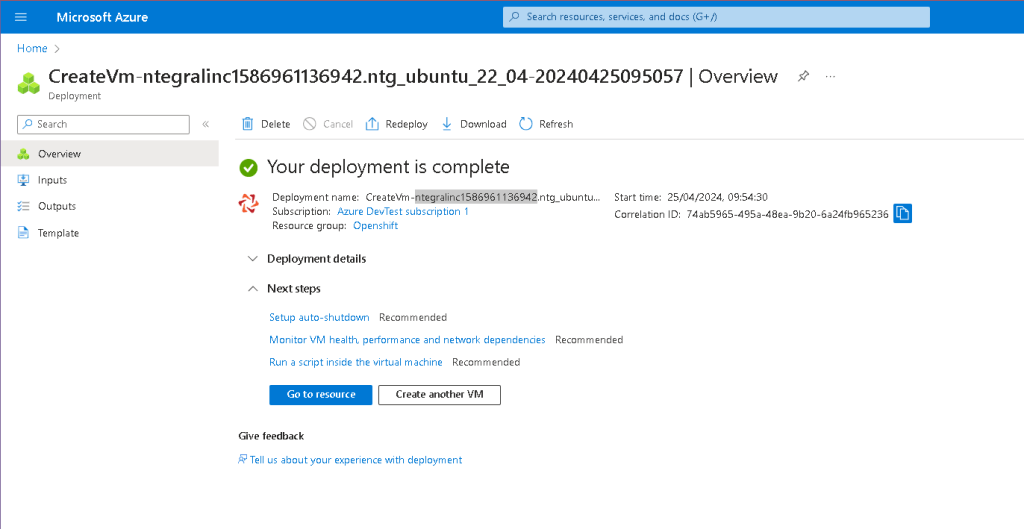Select the Correlation ID value text
The height and width of the screenshot is (529, 1024).
tap(787, 214)
